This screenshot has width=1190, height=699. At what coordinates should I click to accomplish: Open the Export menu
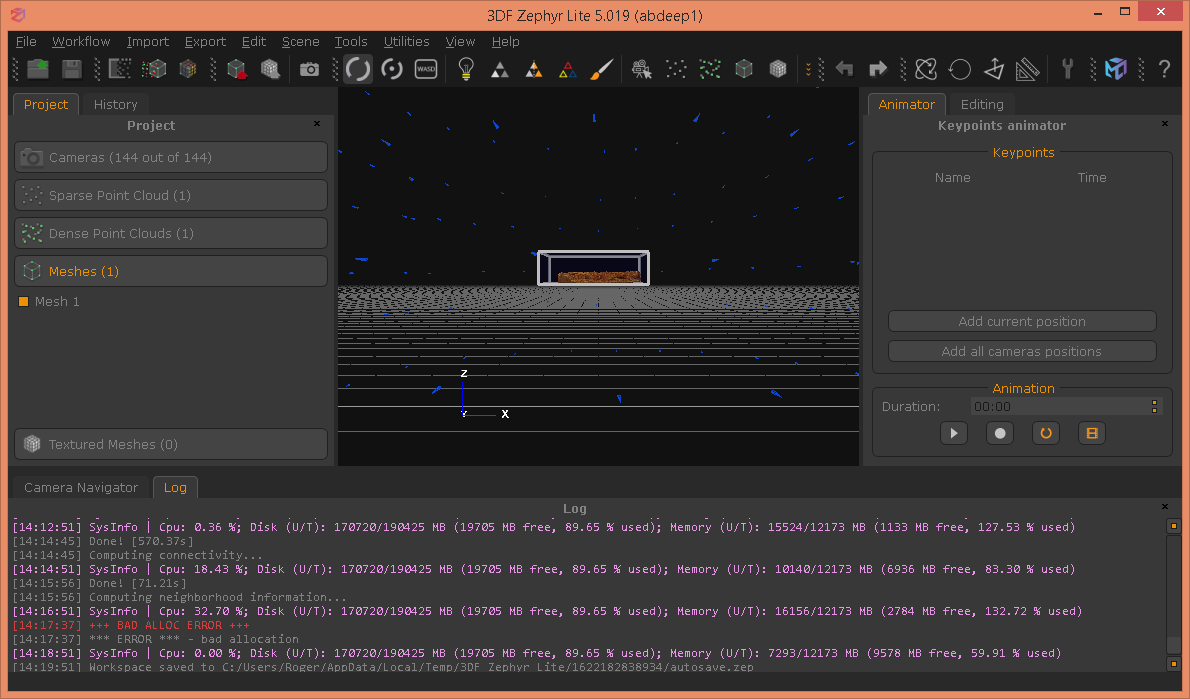(x=206, y=42)
